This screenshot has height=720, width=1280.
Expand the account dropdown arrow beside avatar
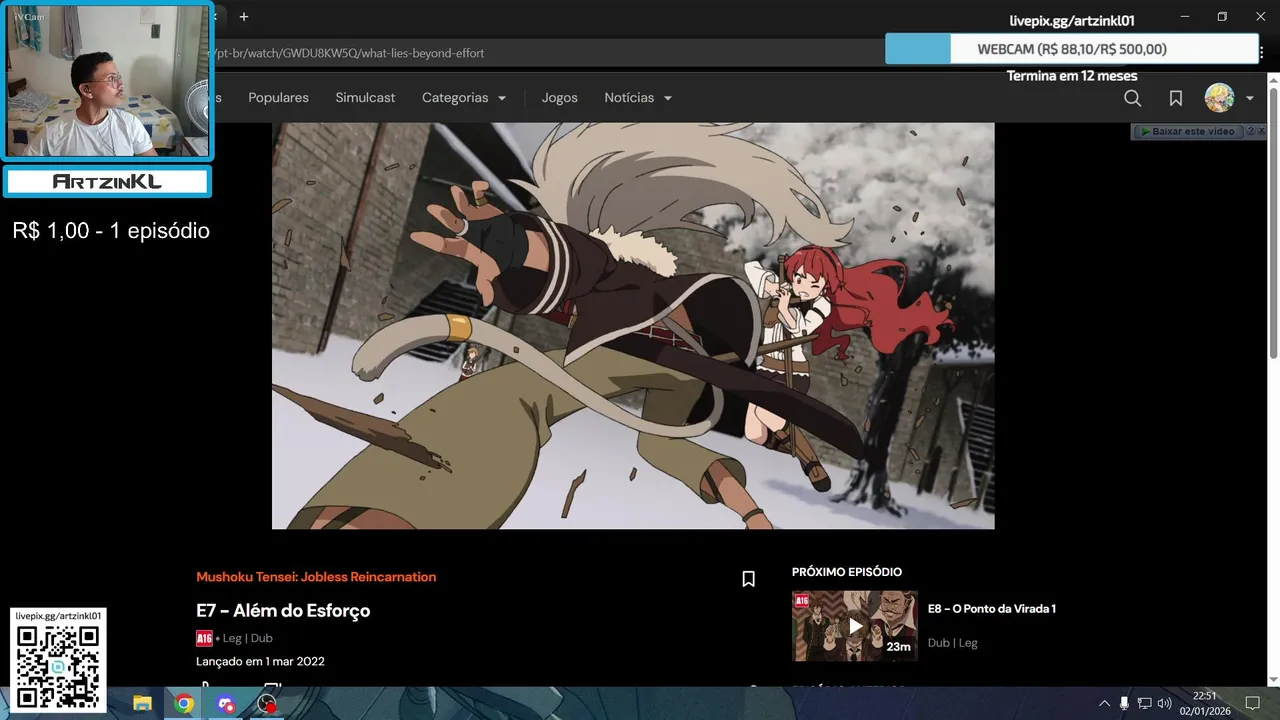1250,99
